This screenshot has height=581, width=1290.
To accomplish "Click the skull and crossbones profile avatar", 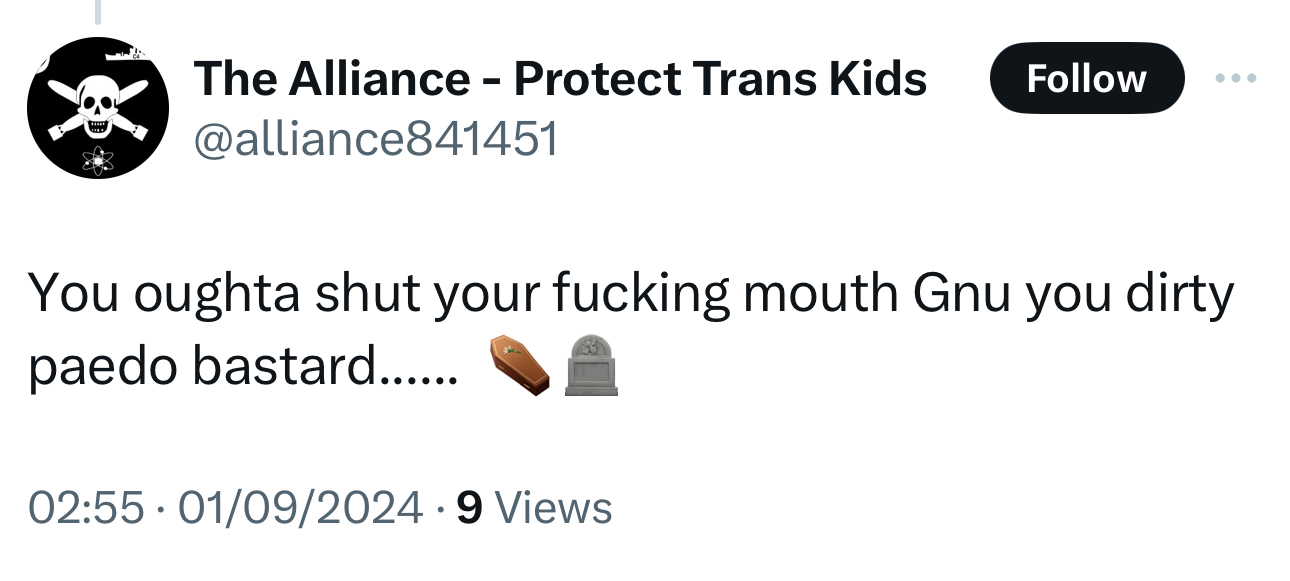I will (x=97, y=108).
